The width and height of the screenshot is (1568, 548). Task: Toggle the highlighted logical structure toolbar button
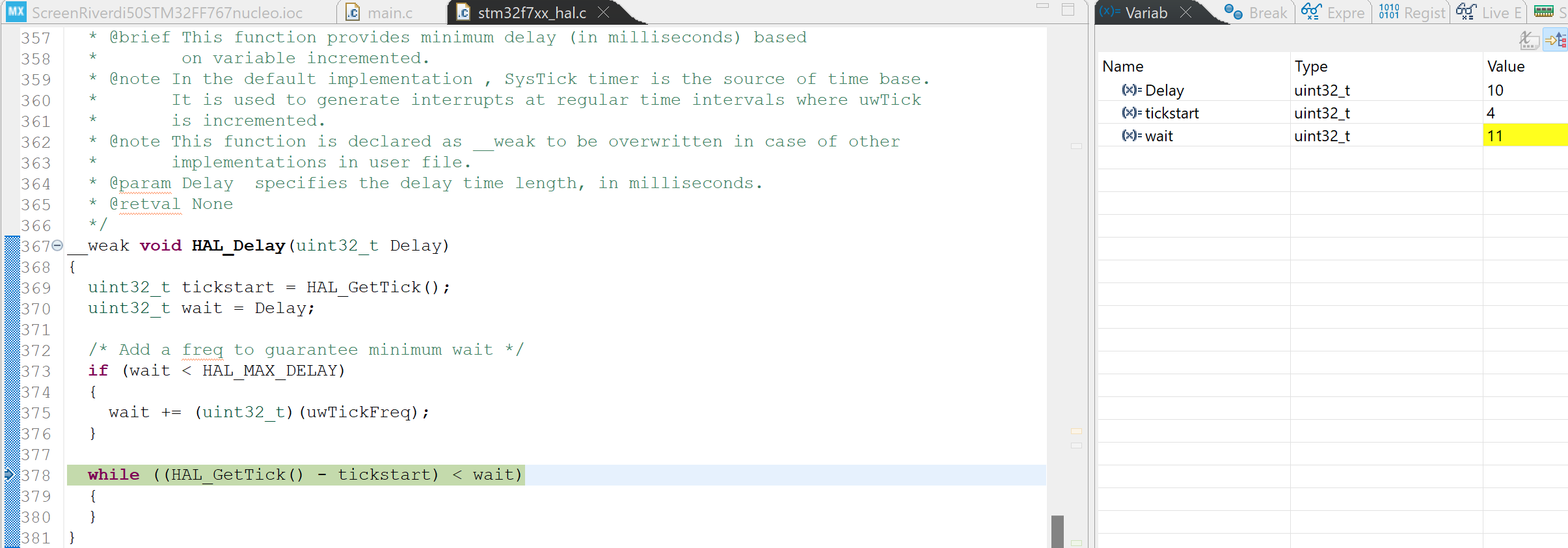(x=1556, y=41)
